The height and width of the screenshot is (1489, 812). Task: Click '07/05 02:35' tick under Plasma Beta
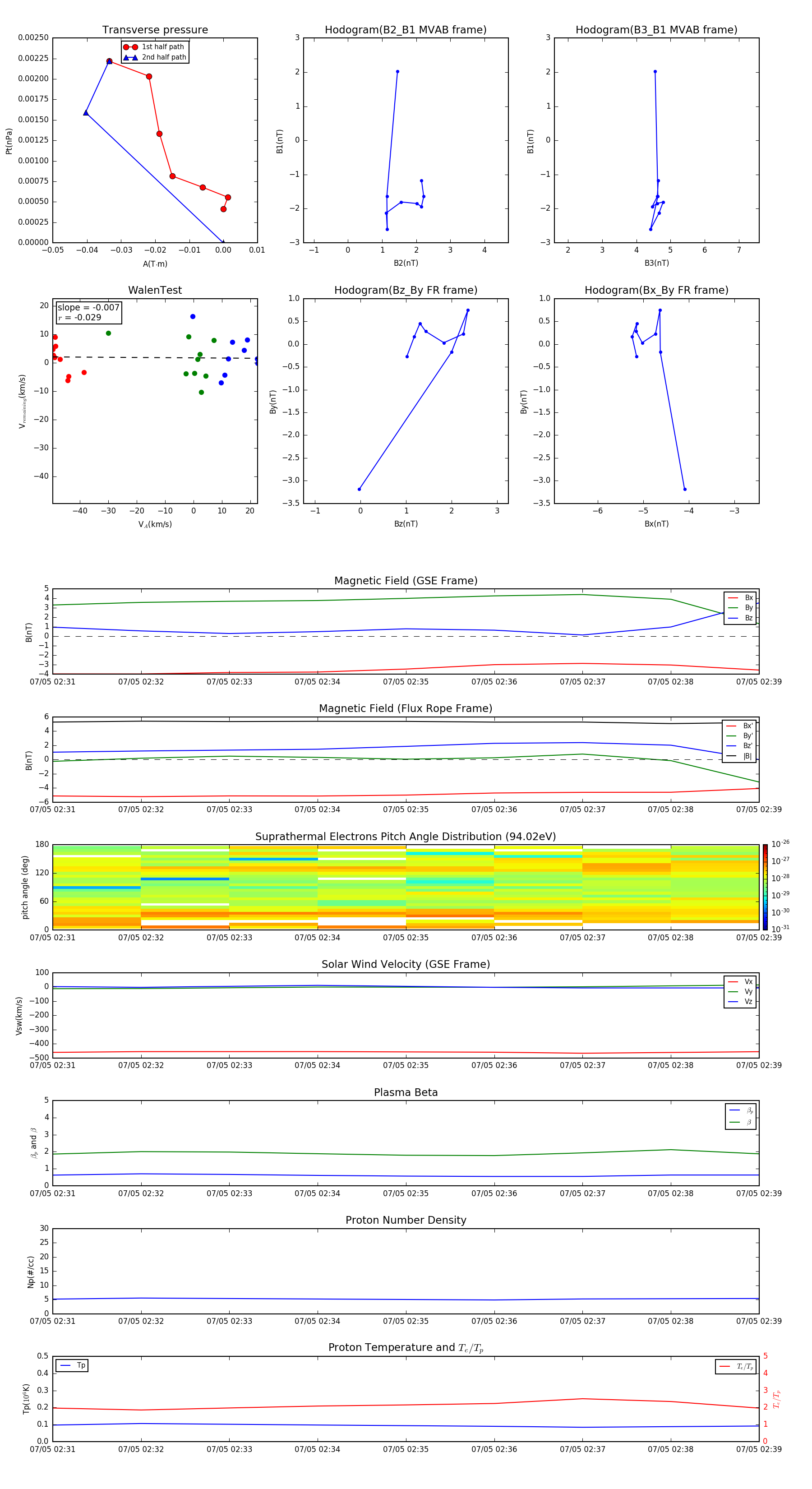pyautogui.click(x=406, y=1193)
